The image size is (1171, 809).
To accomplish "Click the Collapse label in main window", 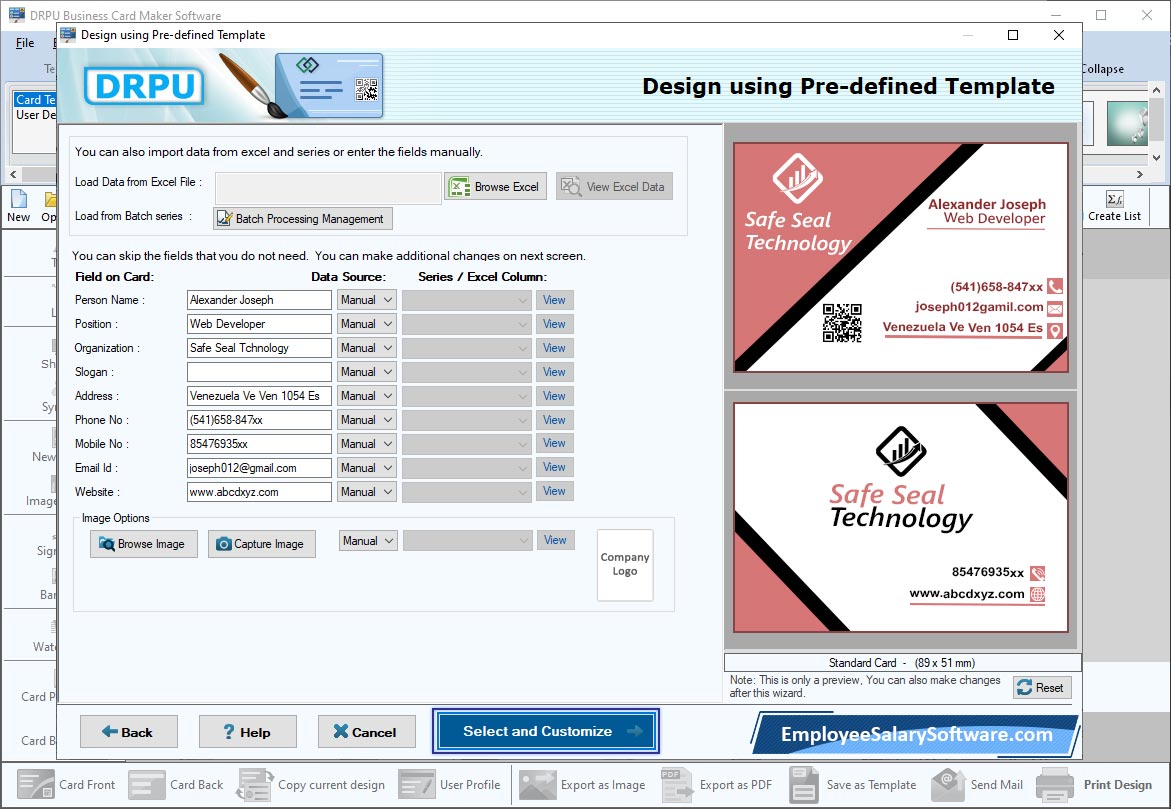I will pyautogui.click(x=1103, y=69).
